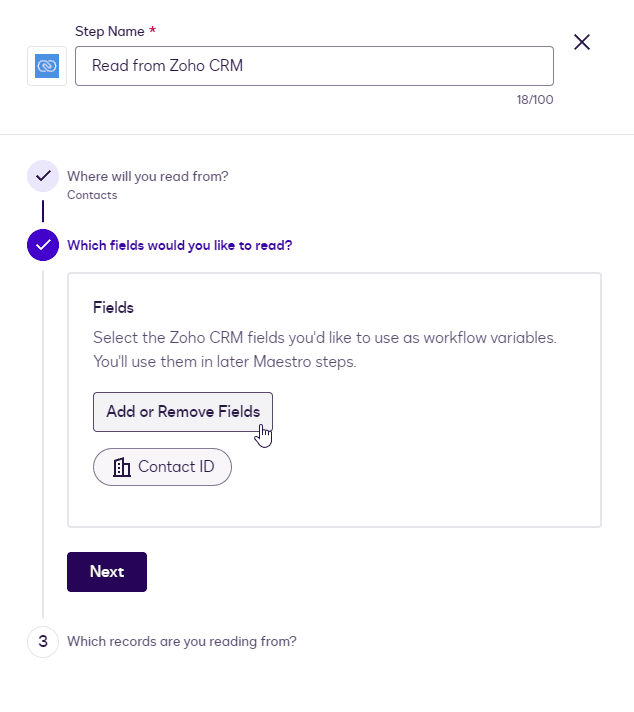Click the step one checkmark circle

(x=42, y=176)
